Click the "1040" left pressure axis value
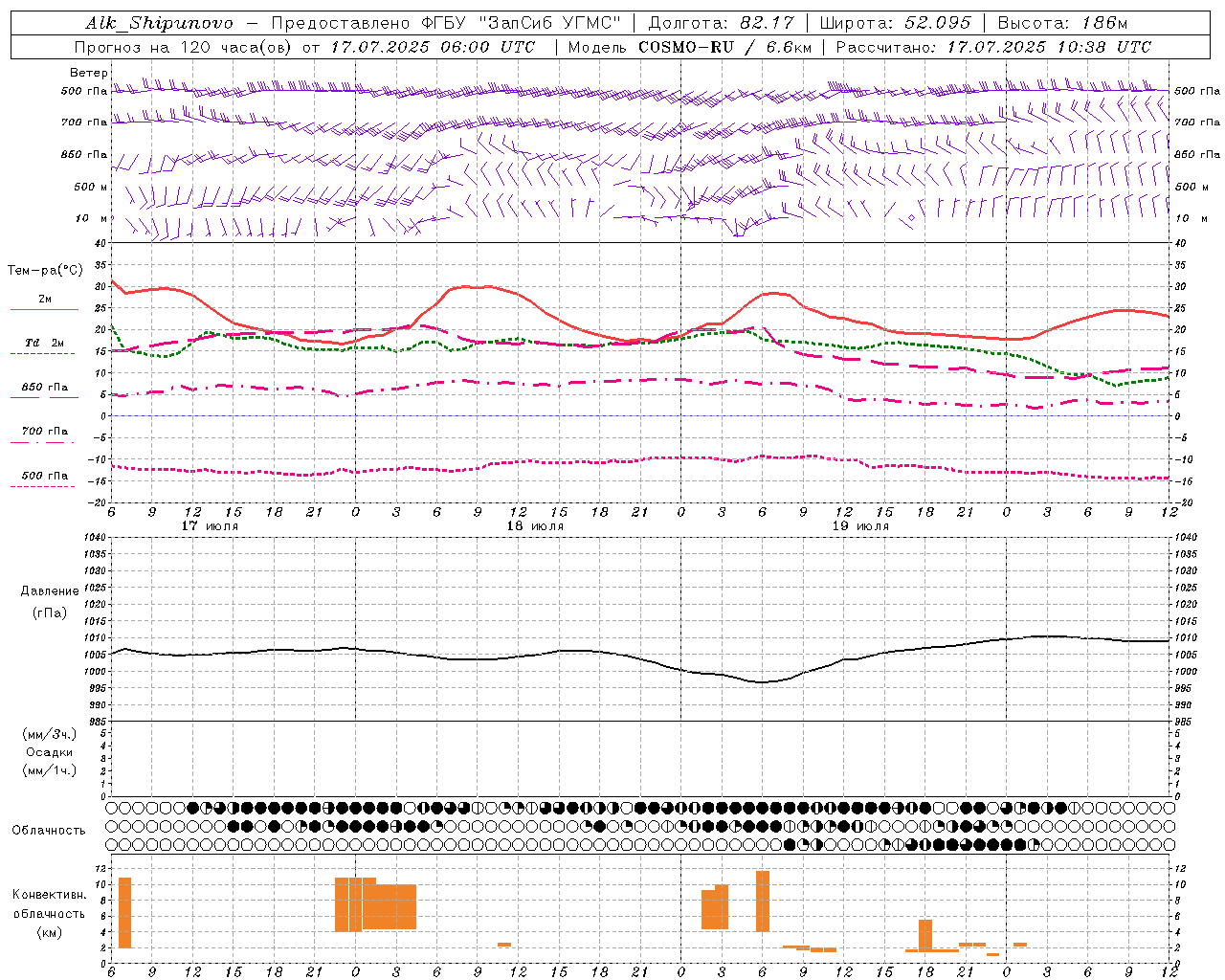Viewport: 1225px width, 980px height. tap(95, 538)
